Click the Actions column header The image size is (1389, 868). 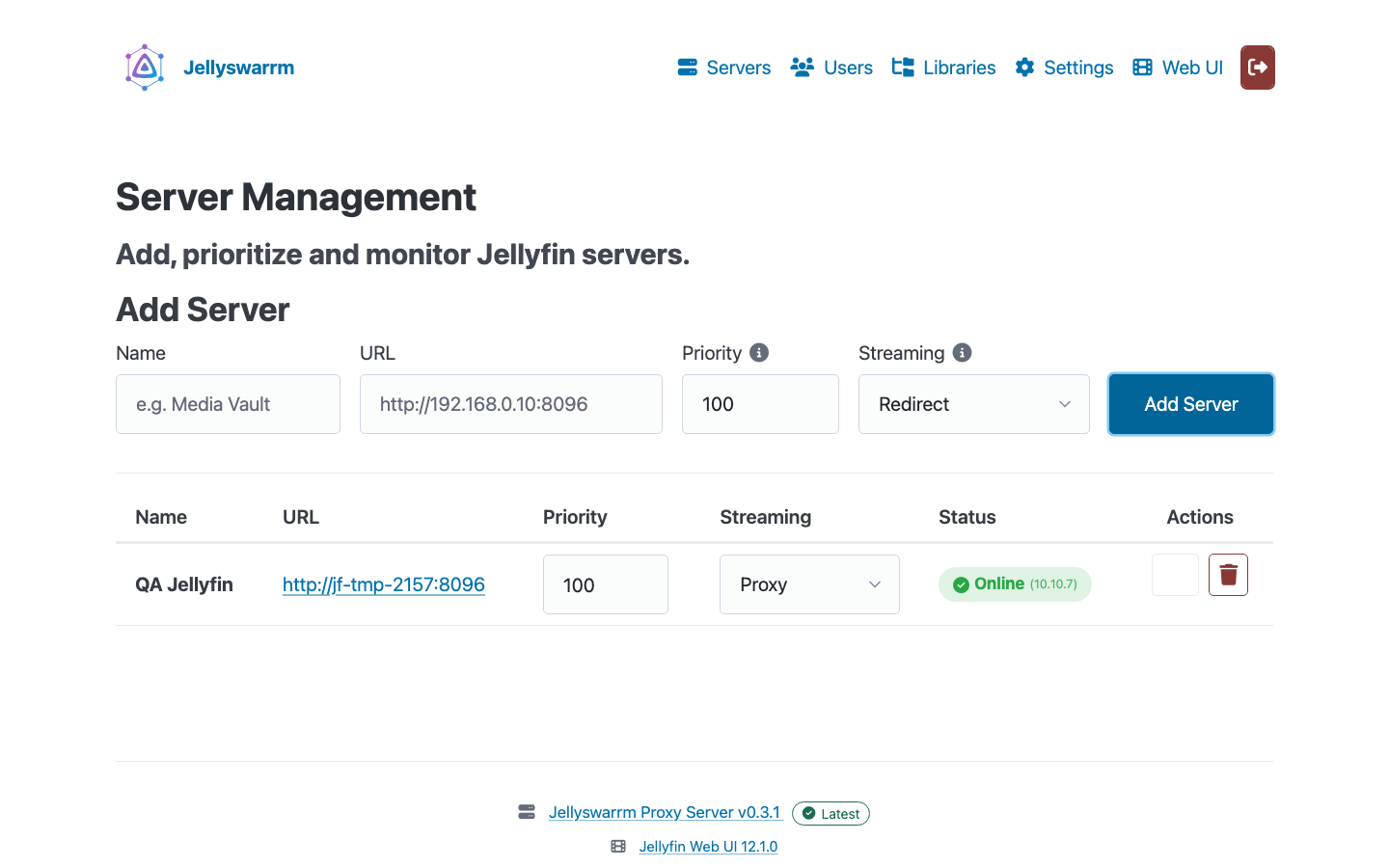tap(1200, 517)
